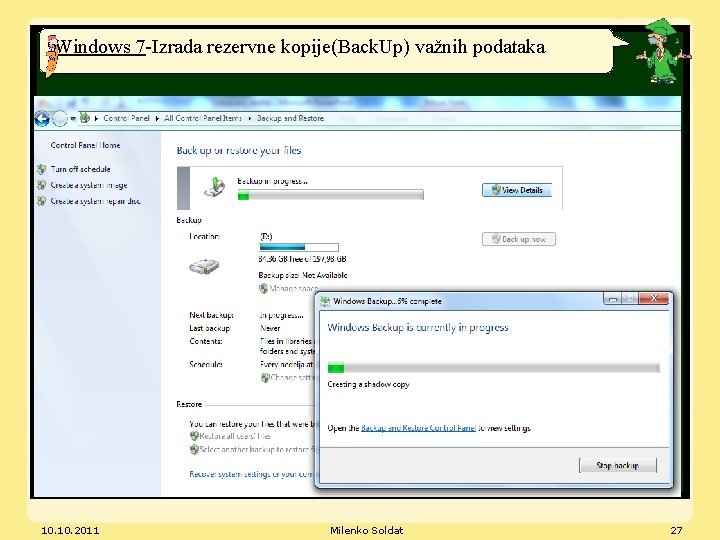Open Control Panel Home link
The height and width of the screenshot is (540, 720).
(x=85, y=145)
